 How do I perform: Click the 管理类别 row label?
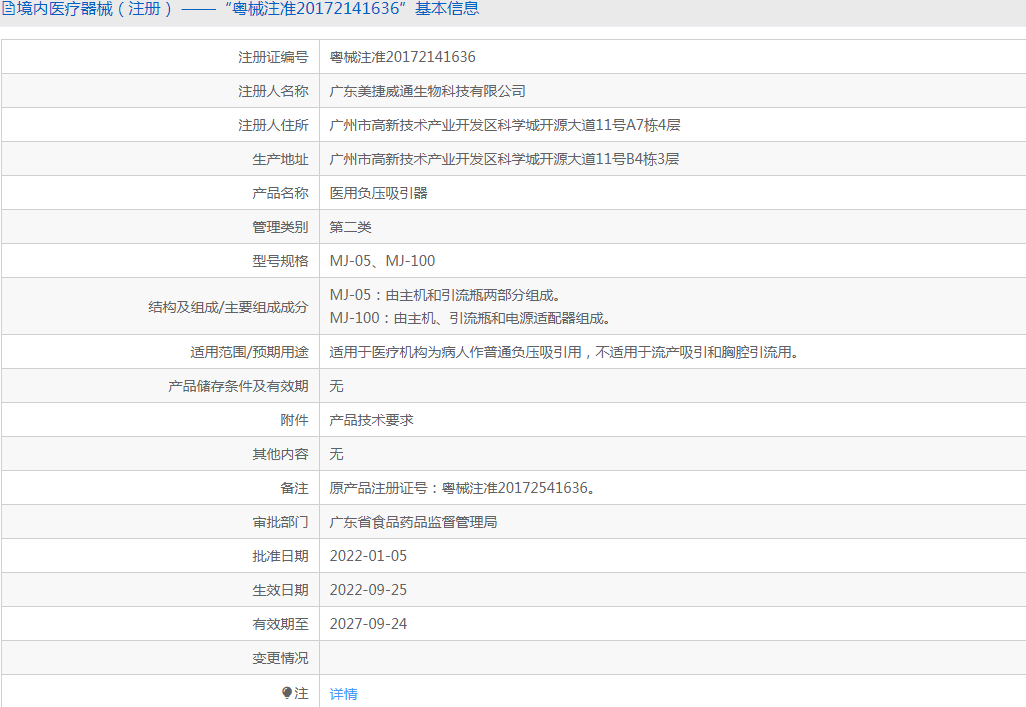pos(280,227)
